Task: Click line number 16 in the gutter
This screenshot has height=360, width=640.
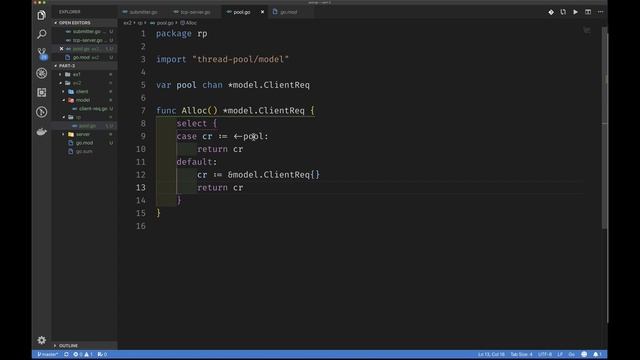Action: pyautogui.click(x=141, y=226)
